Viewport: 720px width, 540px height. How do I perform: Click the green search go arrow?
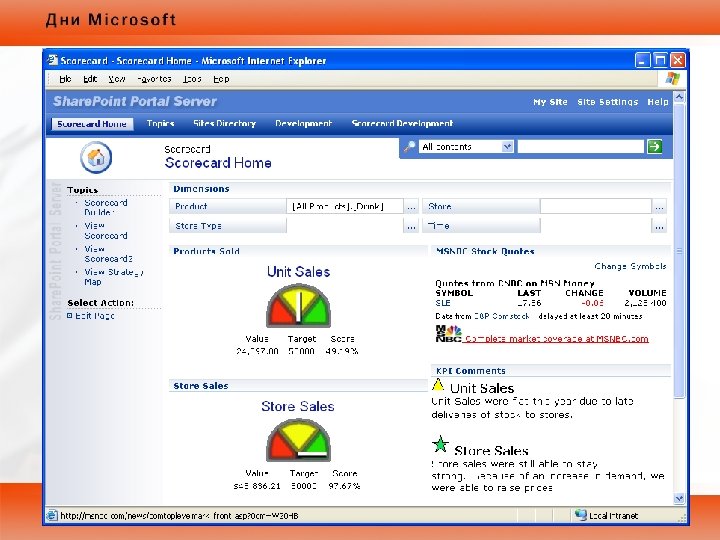[654, 146]
